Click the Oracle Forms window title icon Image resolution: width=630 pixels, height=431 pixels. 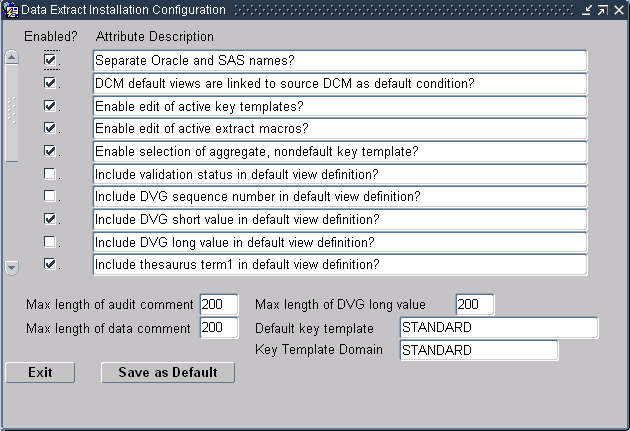[11, 10]
